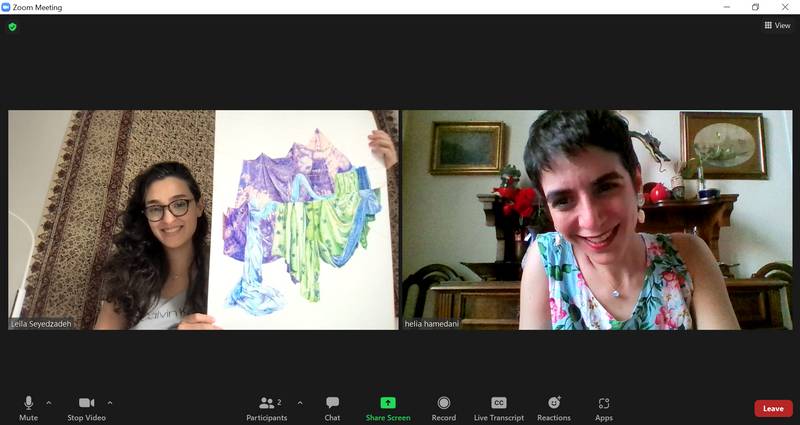Image resolution: width=800 pixels, height=425 pixels.
Task: Maximize the Zoom Meeting window
Action: [756, 7]
